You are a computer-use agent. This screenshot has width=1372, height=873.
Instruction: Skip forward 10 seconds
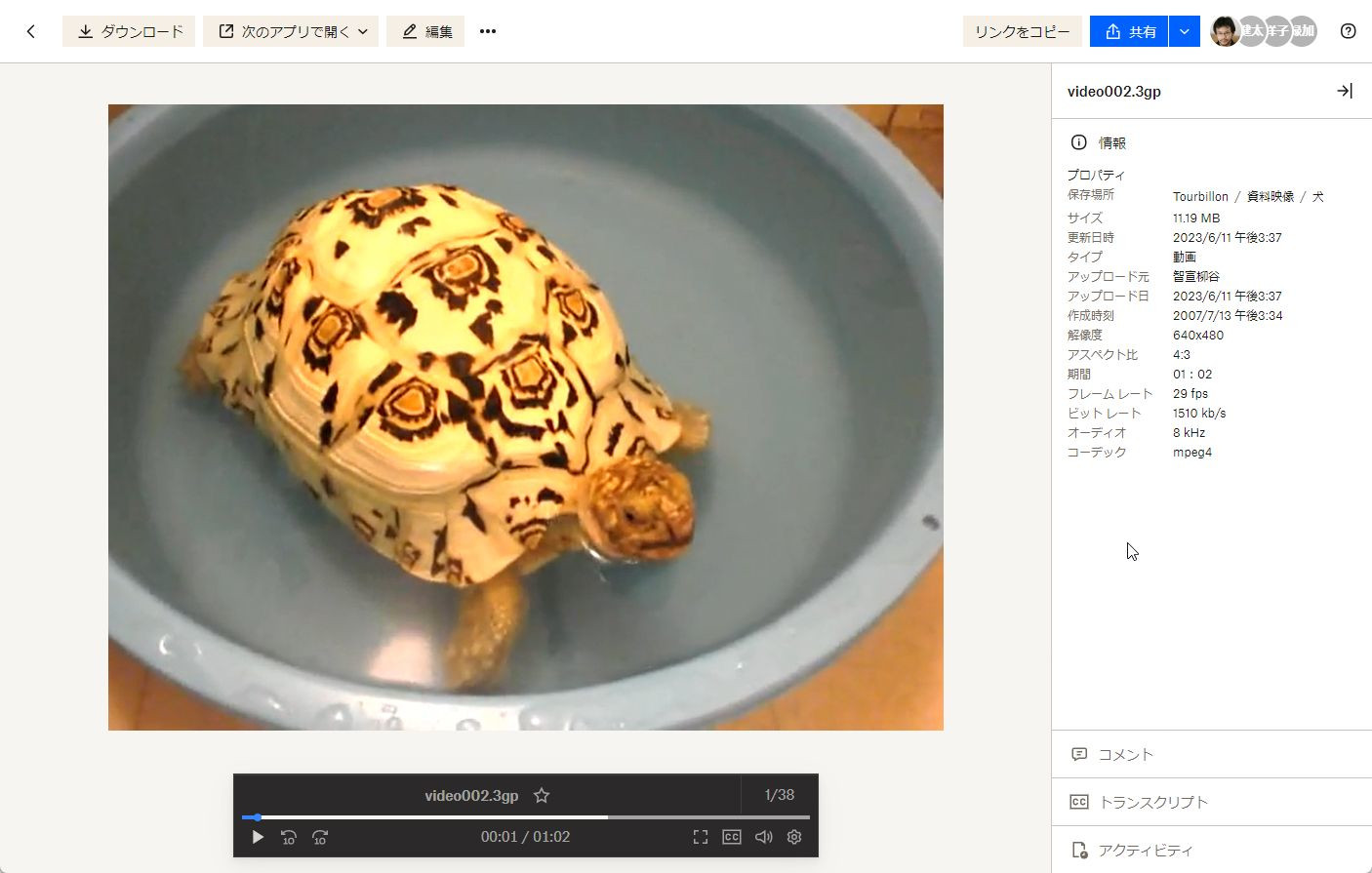(320, 837)
